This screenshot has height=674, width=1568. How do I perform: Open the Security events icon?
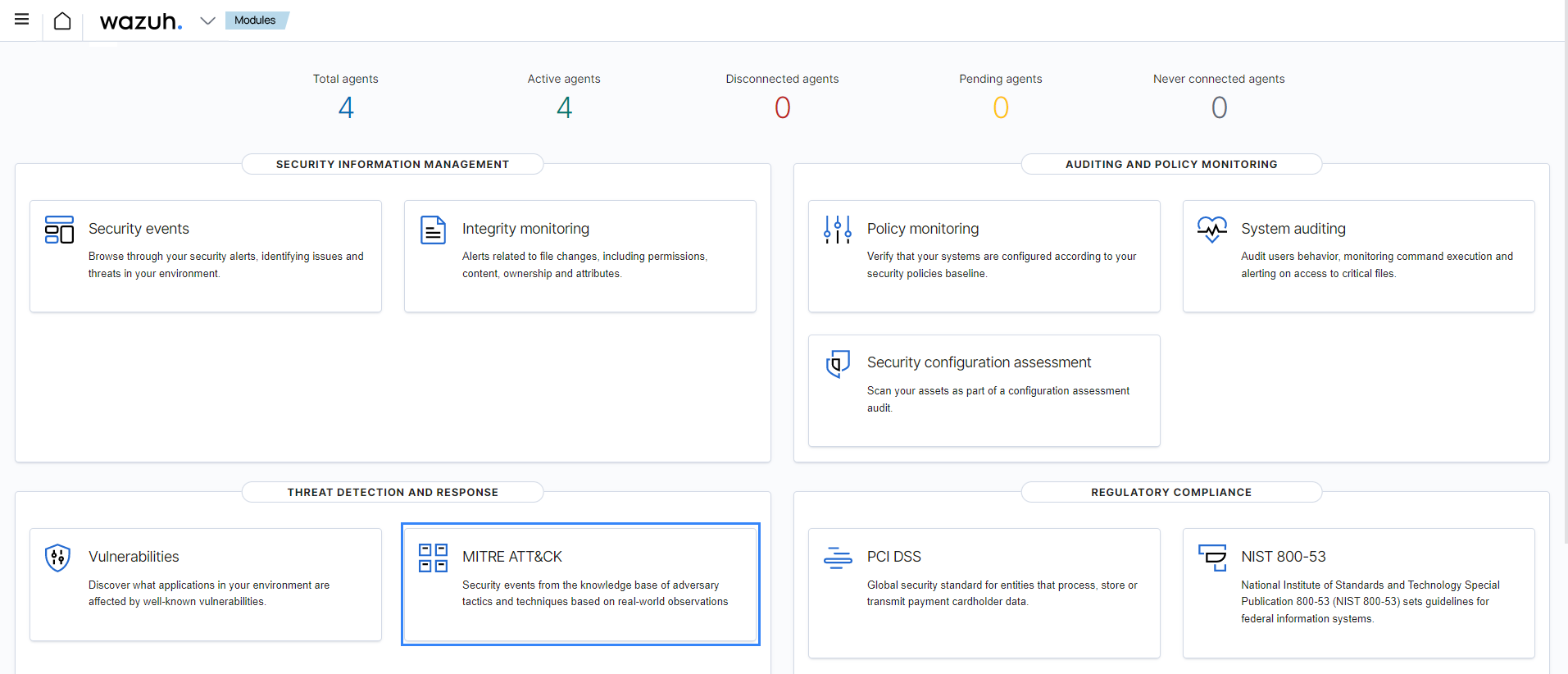pyautogui.click(x=59, y=230)
